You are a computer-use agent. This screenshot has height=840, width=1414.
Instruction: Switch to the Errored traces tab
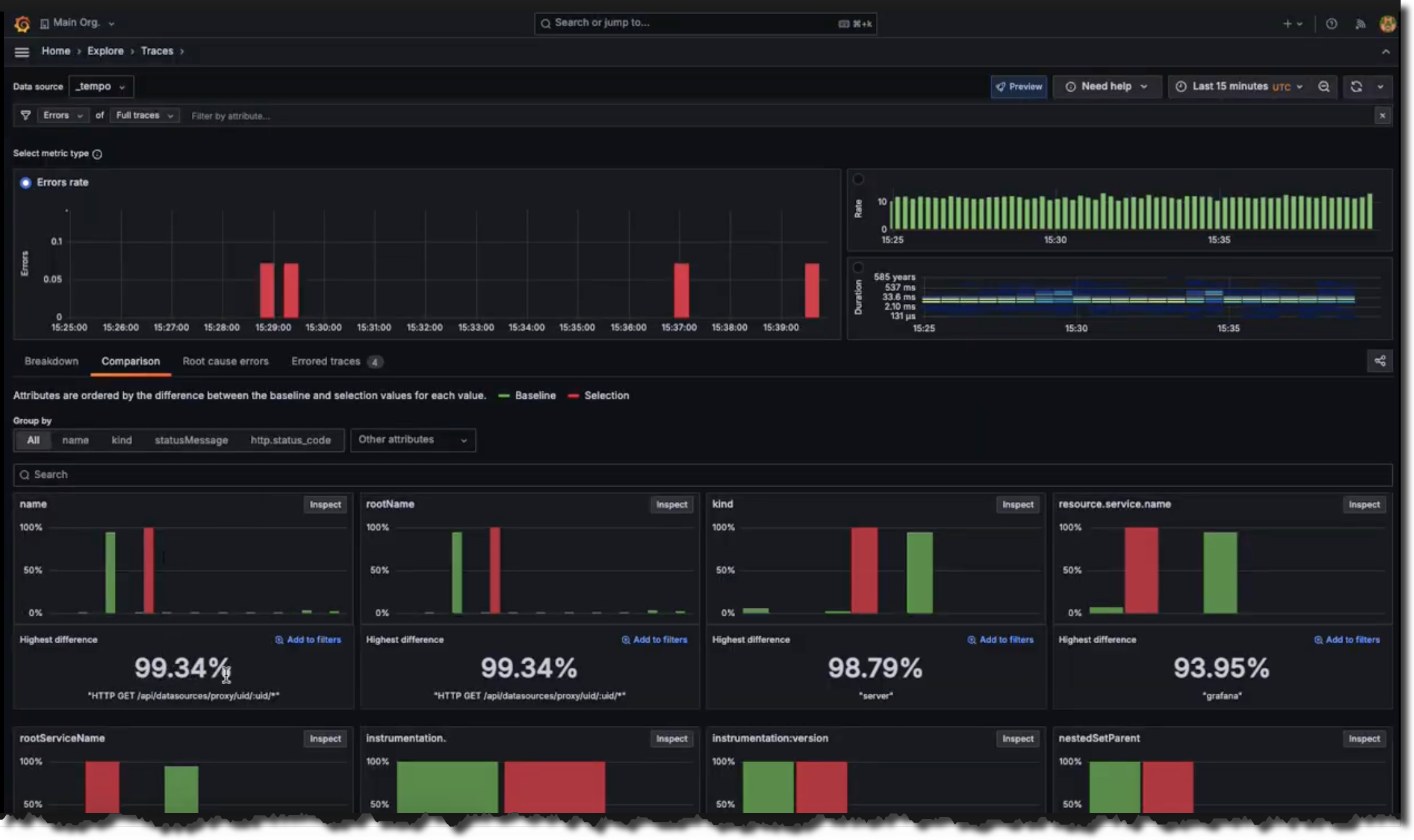click(326, 361)
